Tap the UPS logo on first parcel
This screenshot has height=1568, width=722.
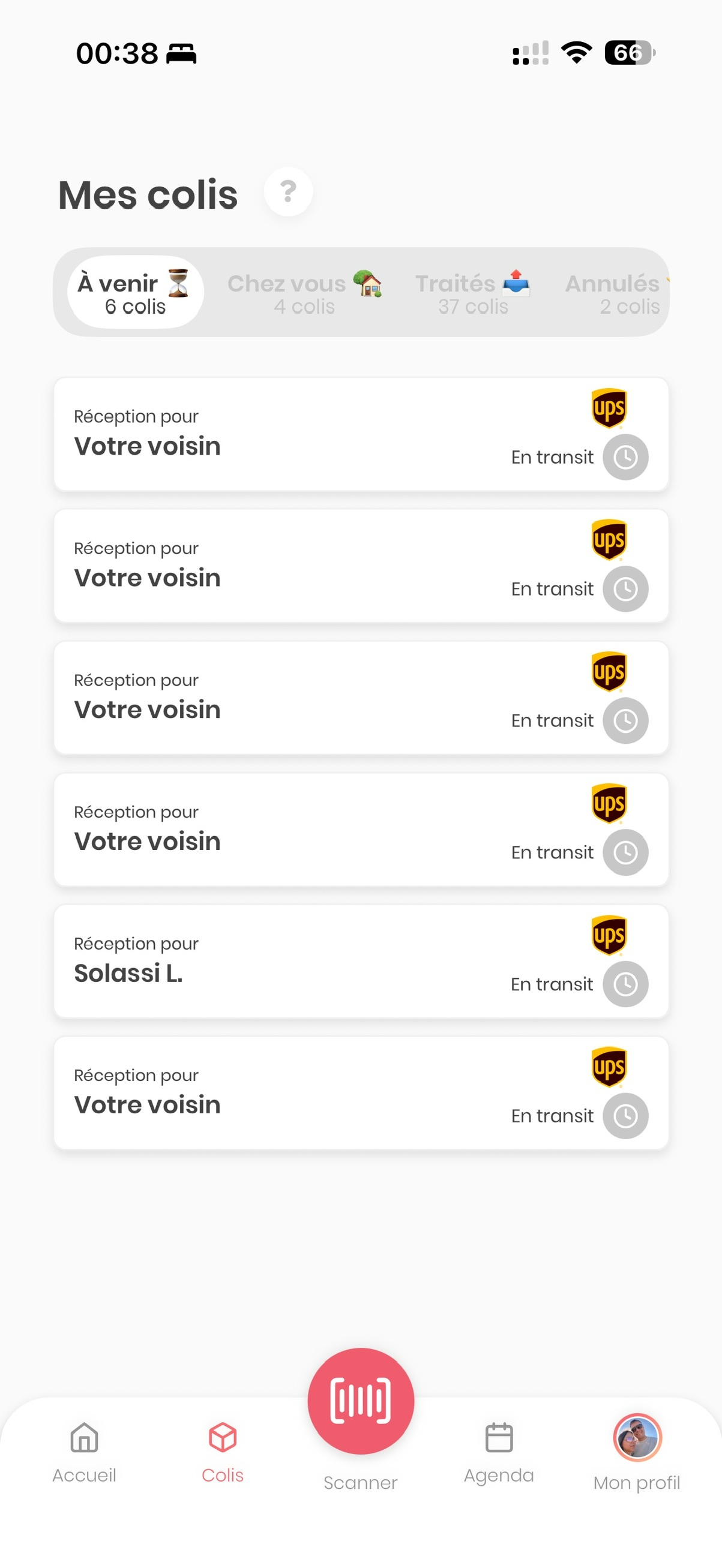coord(609,408)
